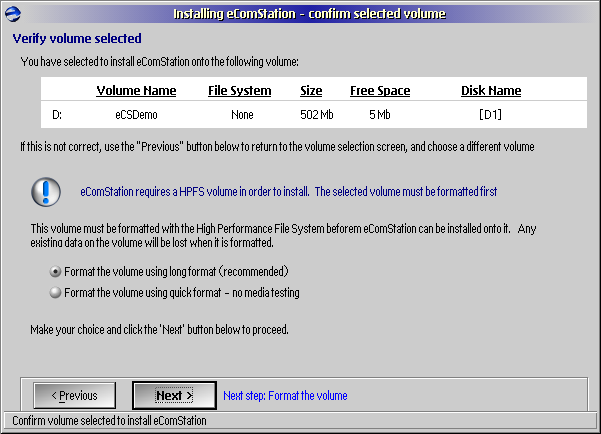This screenshot has width=601, height=434.
Task: Click the 502 Mb size value
Action: pyautogui.click(x=317, y=115)
